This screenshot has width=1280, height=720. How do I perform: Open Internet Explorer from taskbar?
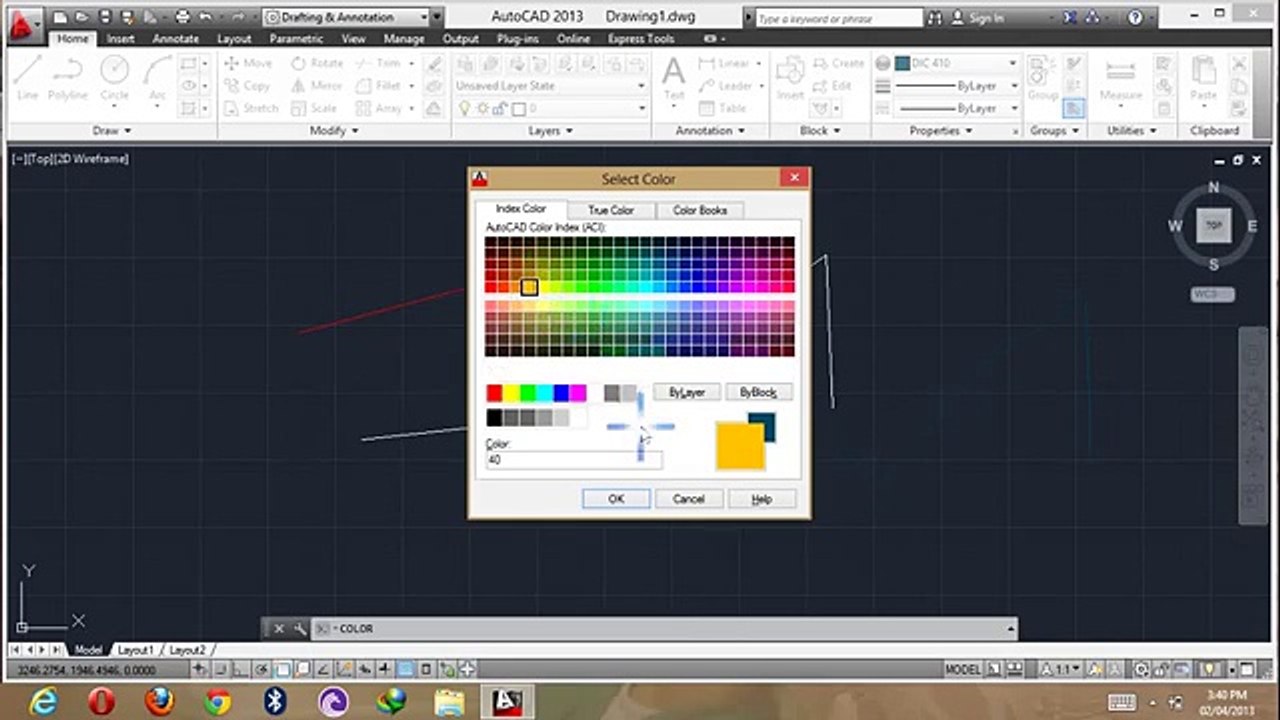pos(44,702)
